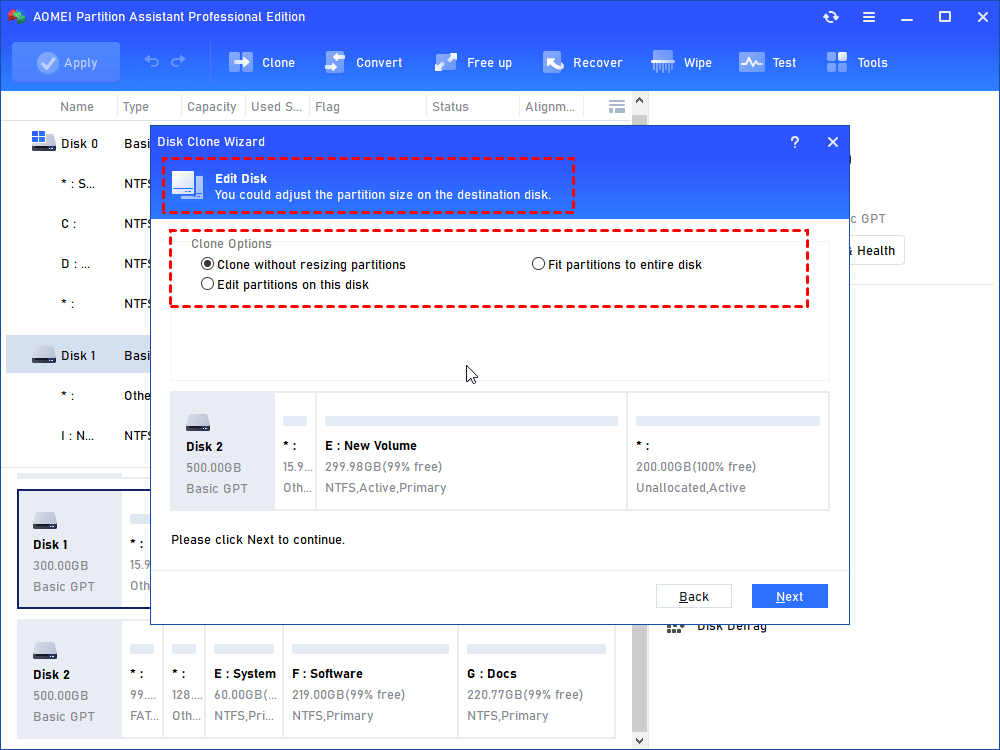The height and width of the screenshot is (750, 1000).
Task: Click the refresh icon in title bar
Action: tap(830, 17)
